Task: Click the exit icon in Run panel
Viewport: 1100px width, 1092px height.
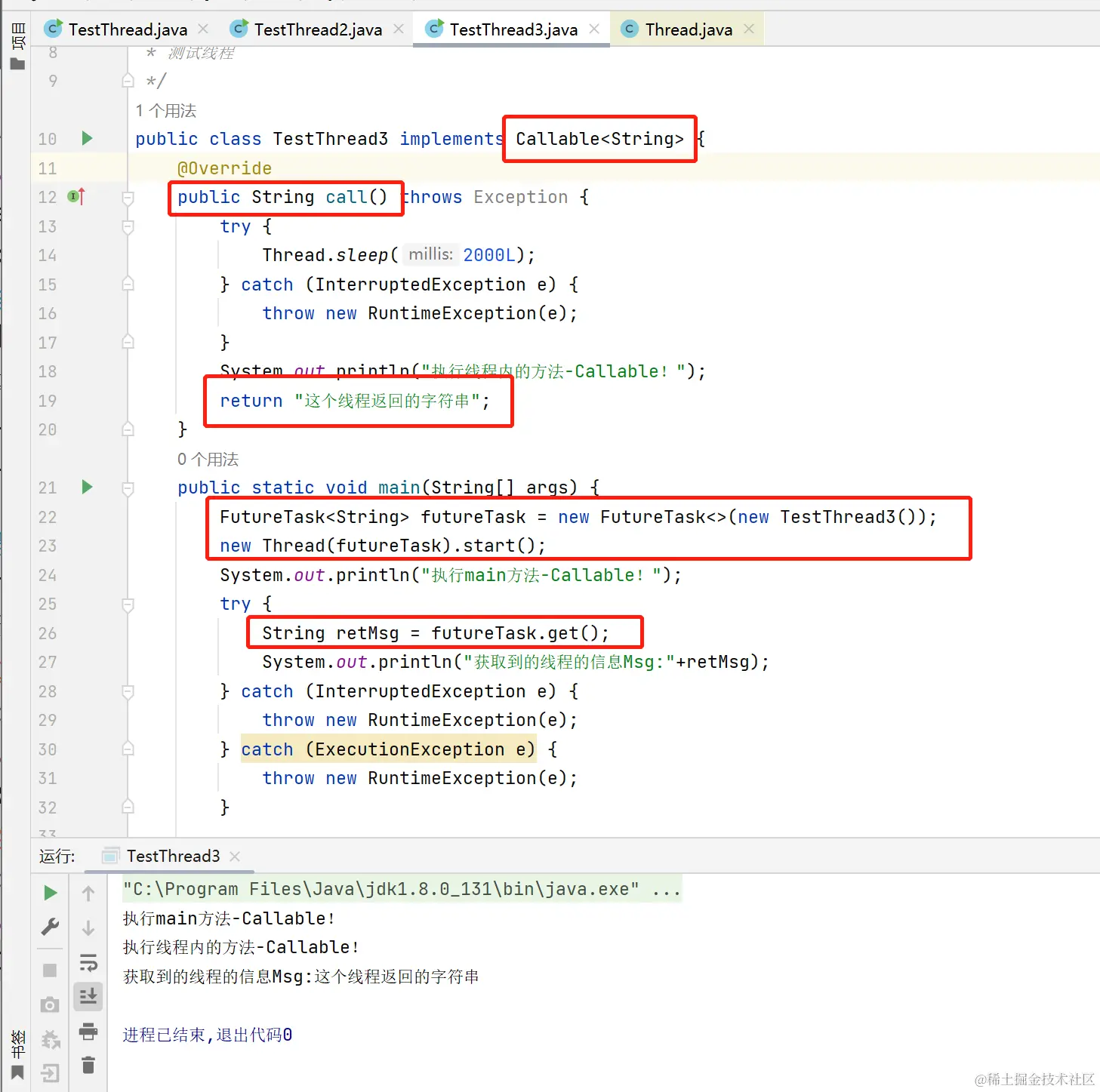Action: (51, 1072)
